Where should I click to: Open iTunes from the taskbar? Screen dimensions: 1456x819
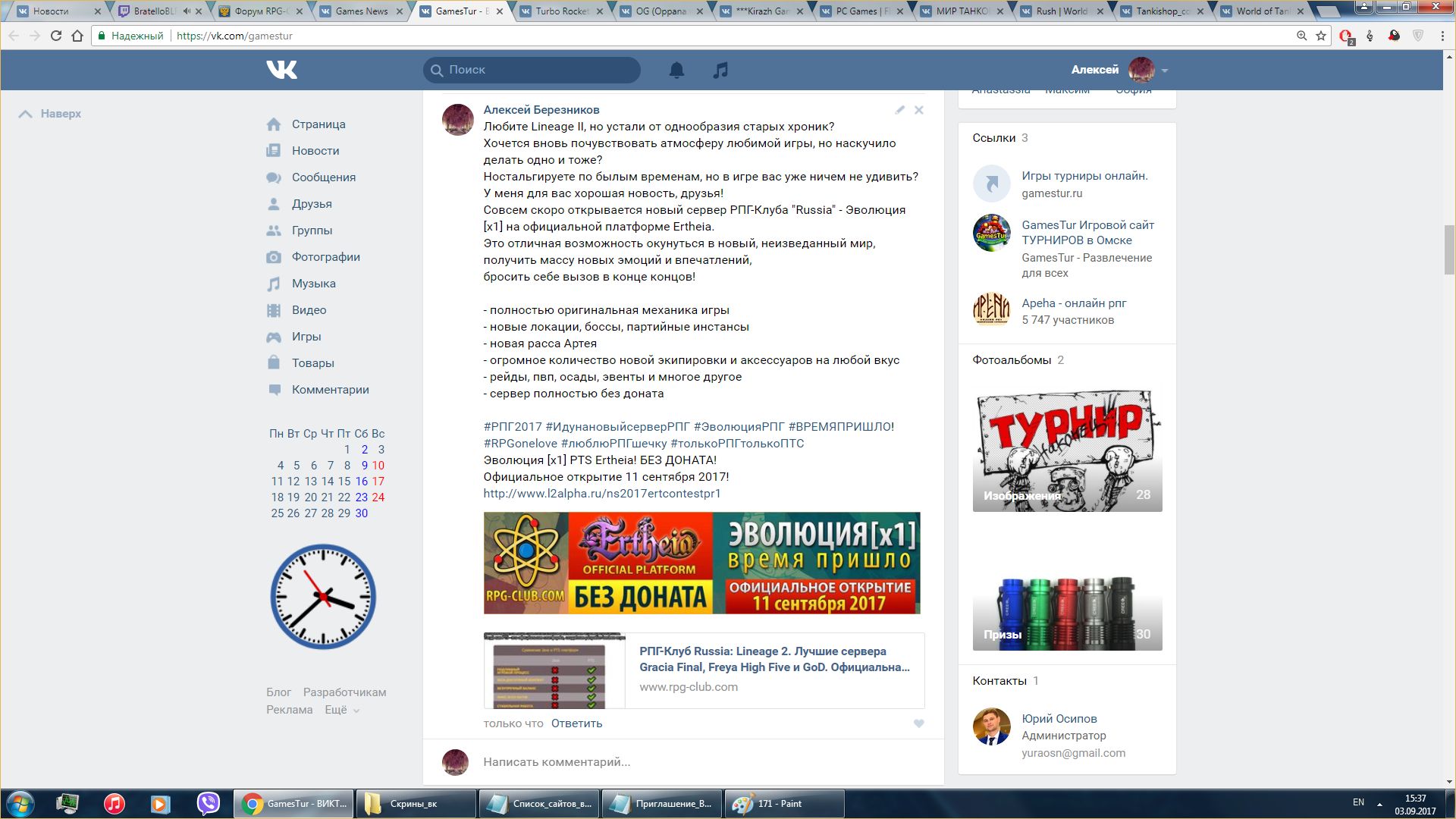pos(114,804)
